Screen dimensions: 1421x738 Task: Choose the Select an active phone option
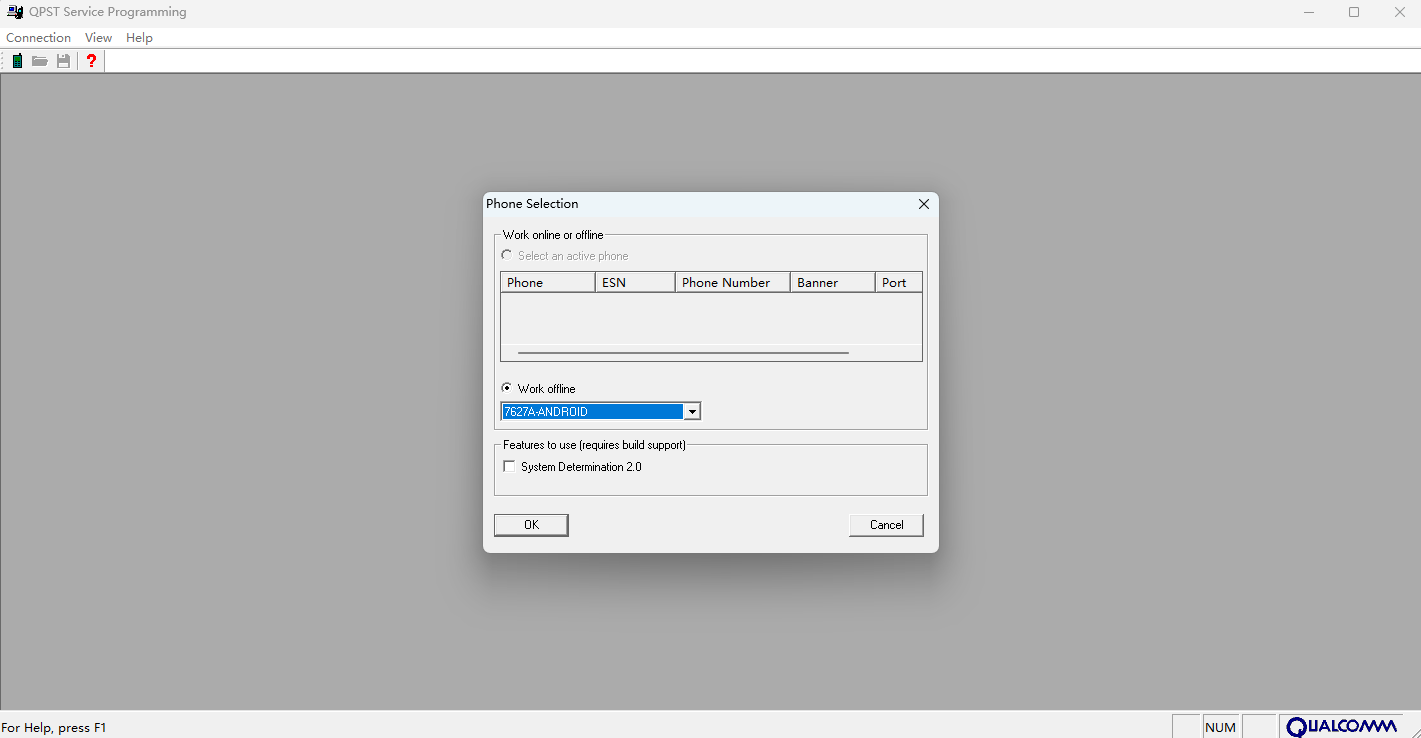[507, 256]
